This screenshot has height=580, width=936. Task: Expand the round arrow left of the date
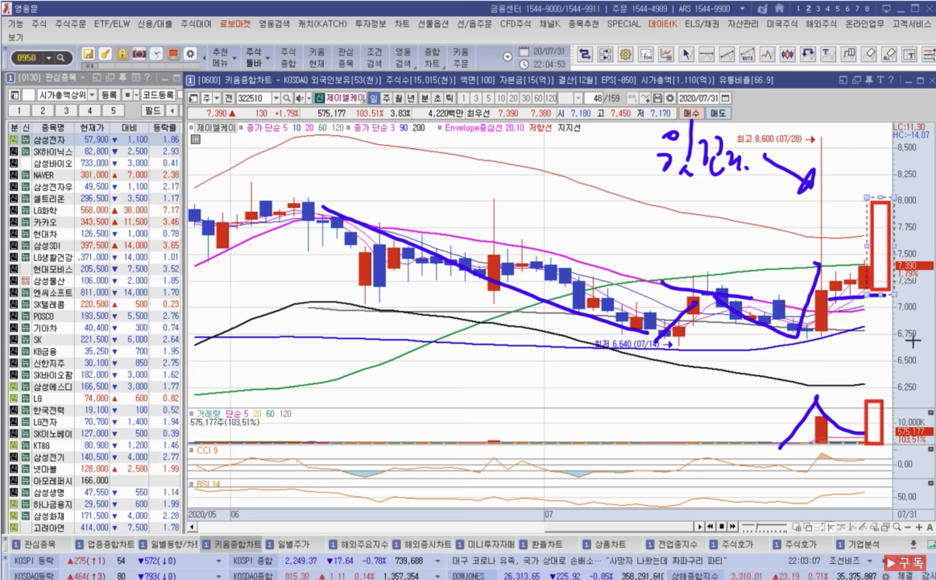coord(507,57)
